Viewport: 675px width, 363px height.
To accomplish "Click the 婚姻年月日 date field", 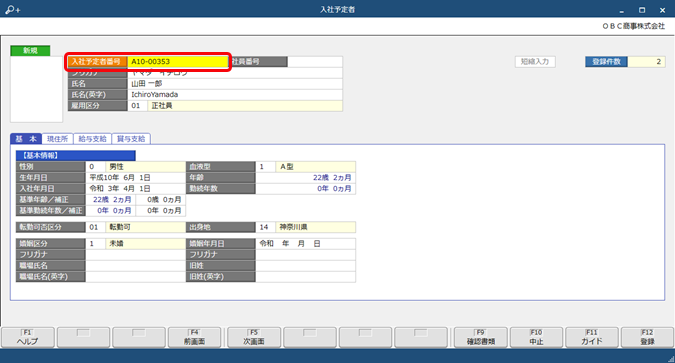I will [x=306, y=244].
